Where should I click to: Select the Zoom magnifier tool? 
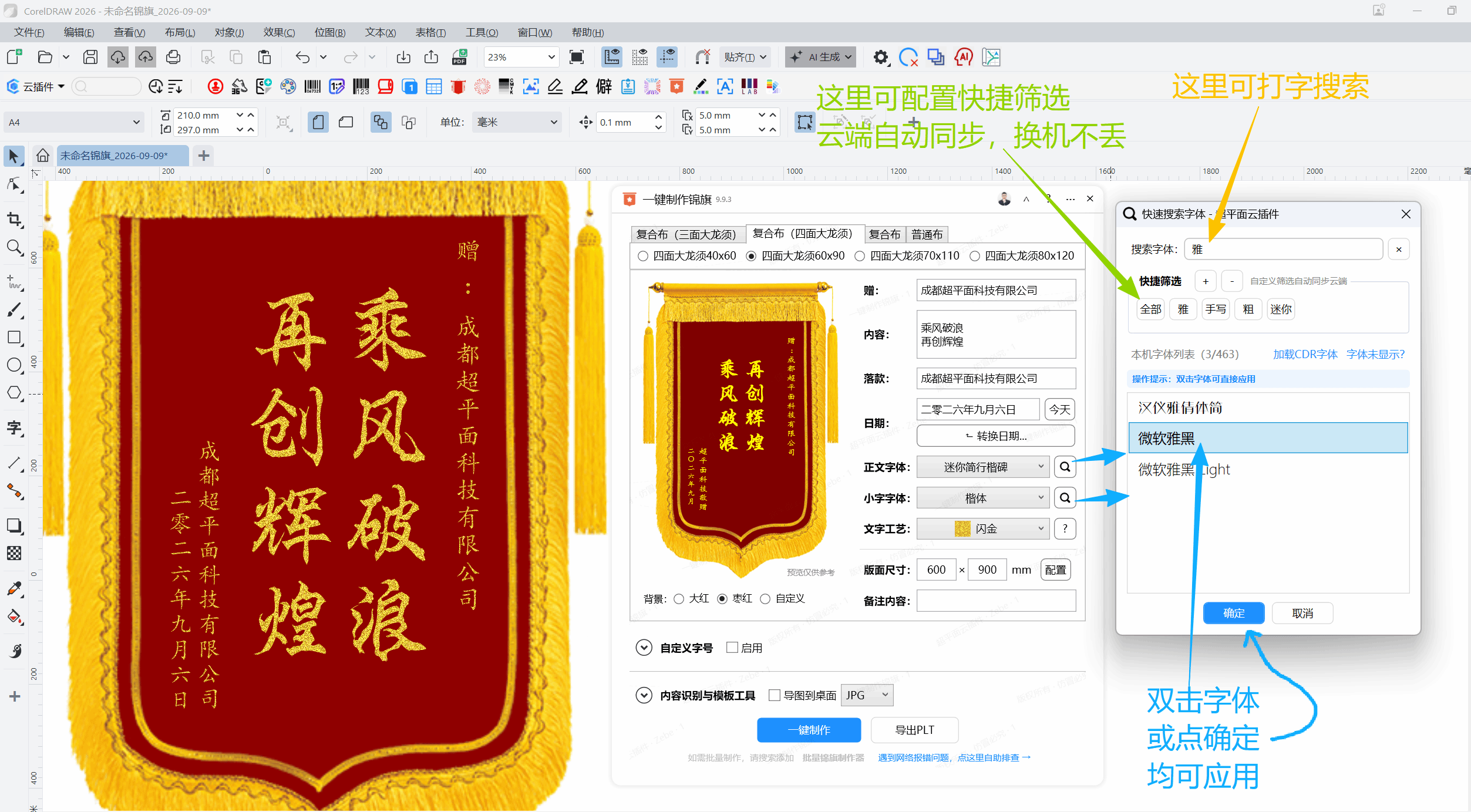[x=14, y=248]
